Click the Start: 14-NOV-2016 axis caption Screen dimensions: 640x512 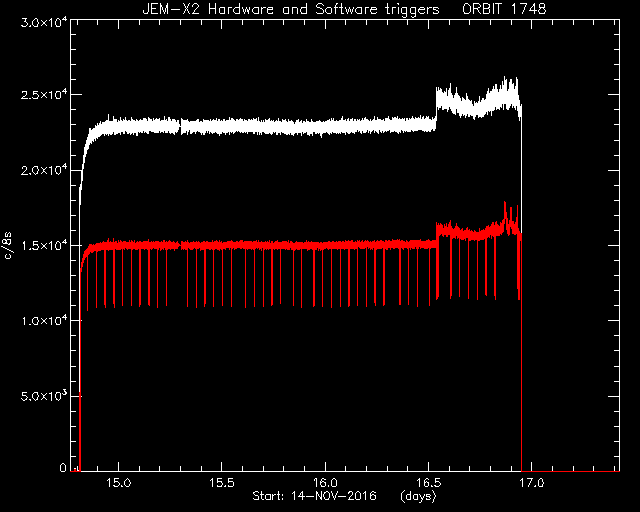coord(314,496)
